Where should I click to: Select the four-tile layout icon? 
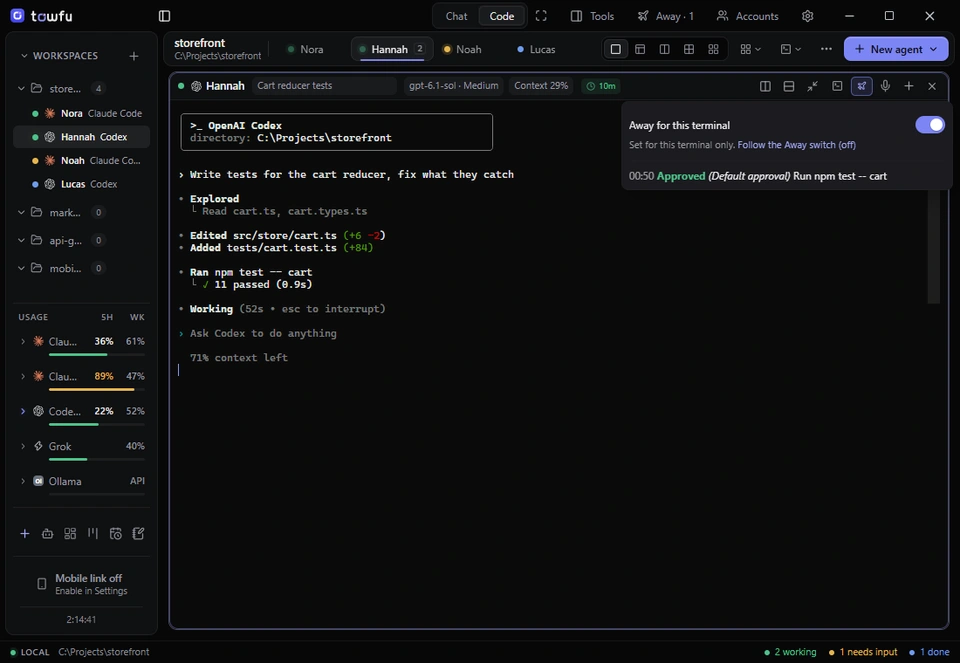click(713, 49)
